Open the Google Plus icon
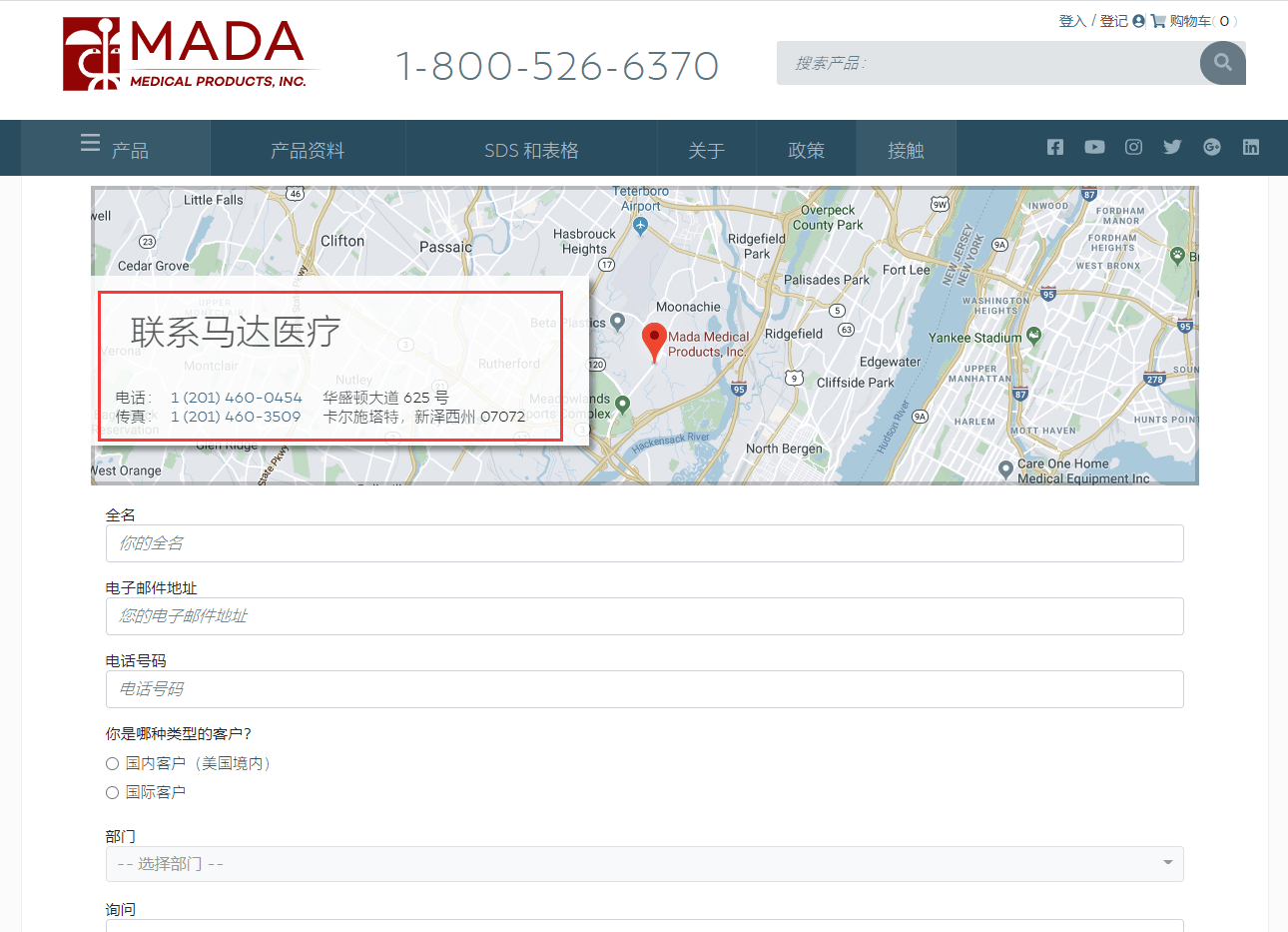The width and height of the screenshot is (1288, 932). point(1212,147)
